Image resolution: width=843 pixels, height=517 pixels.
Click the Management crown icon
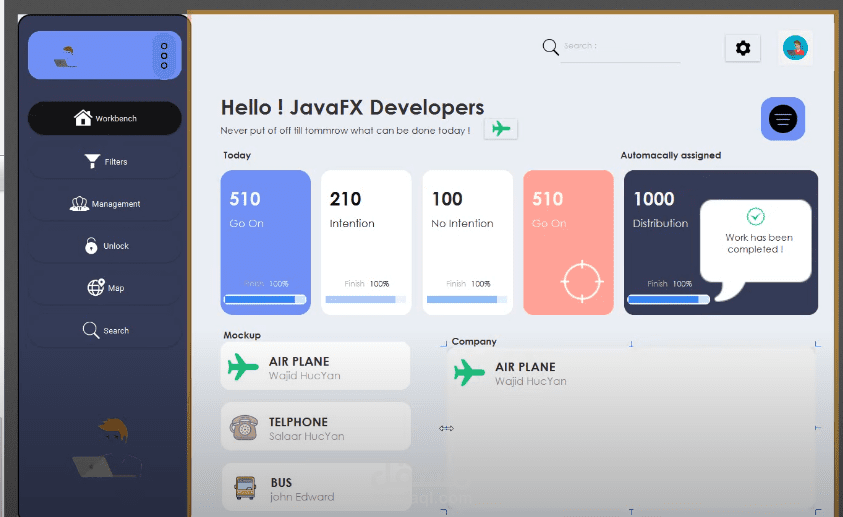click(x=79, y=203)
